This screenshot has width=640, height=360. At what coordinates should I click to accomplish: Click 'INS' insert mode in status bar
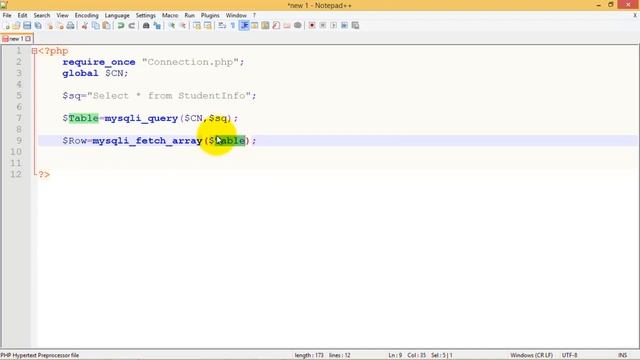[622, 356]
